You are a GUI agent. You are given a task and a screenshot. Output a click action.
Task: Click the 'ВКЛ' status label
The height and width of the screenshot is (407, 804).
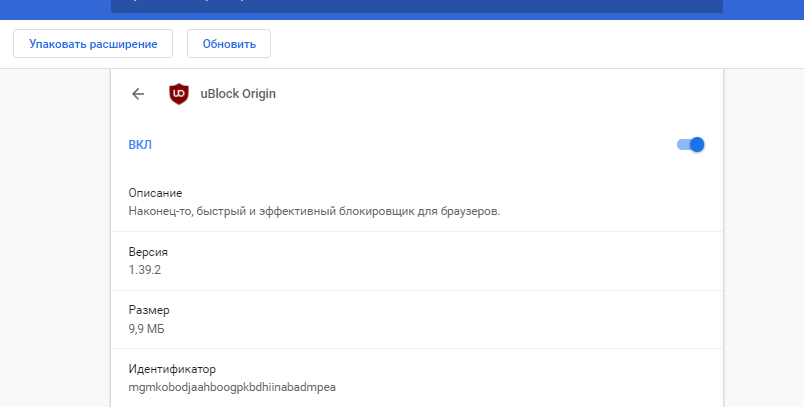[140, 145]
